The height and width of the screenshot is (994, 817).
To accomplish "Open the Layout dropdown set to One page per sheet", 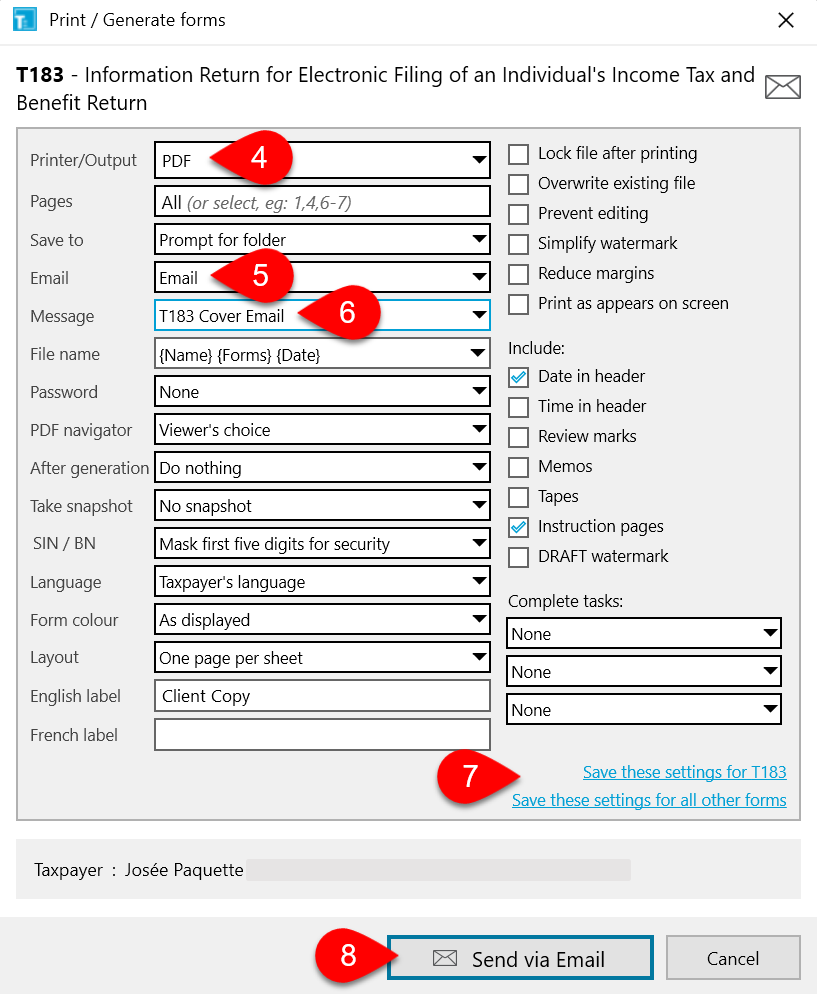I will tap(479, 657).
